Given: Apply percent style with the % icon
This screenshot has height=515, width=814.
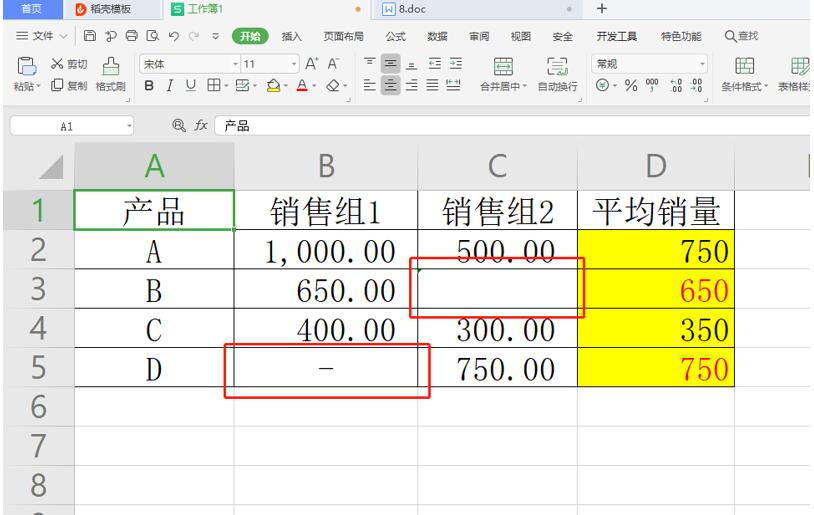Looking at the screenshot, I should 631,85.
